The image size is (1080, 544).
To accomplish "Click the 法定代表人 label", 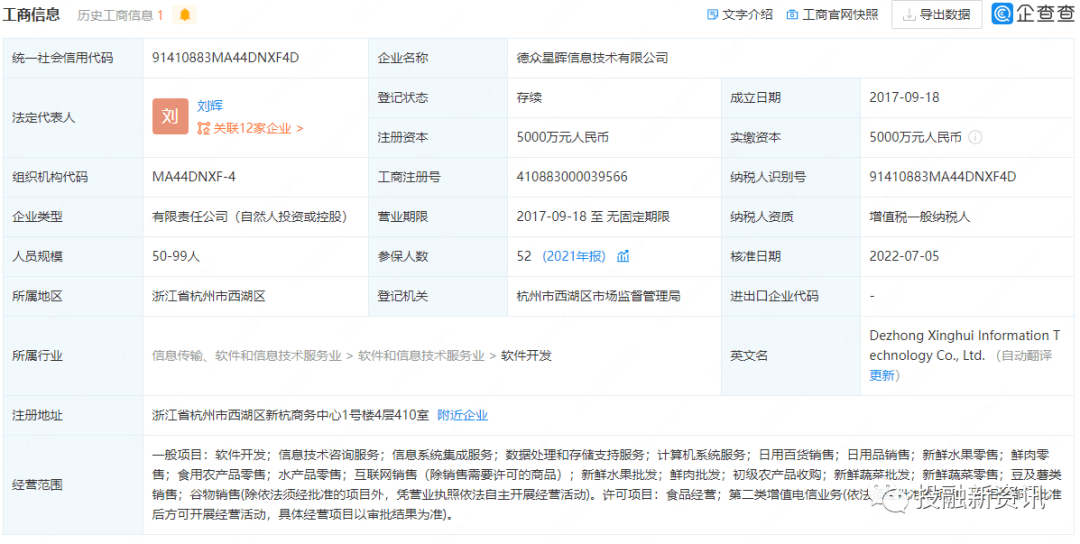I will point(44,118).
